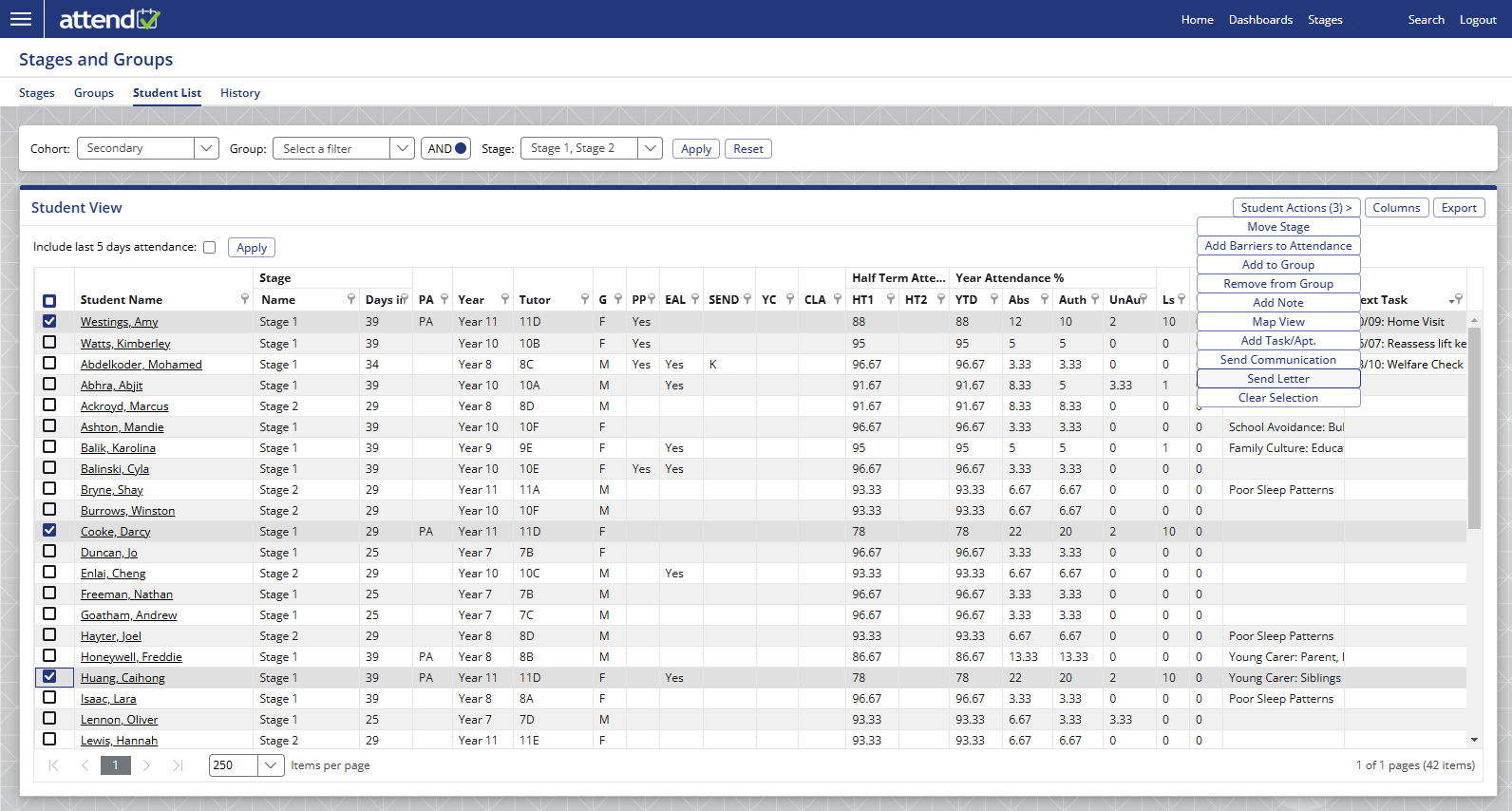Open the Columns chooser
This screenshot has height=811, width=1512.
1396,208
